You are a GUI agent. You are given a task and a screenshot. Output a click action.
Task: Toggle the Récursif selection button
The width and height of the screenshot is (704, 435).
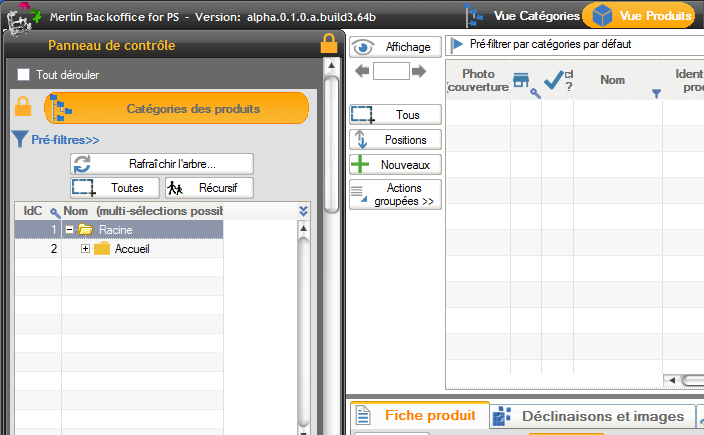coord(209,188)
